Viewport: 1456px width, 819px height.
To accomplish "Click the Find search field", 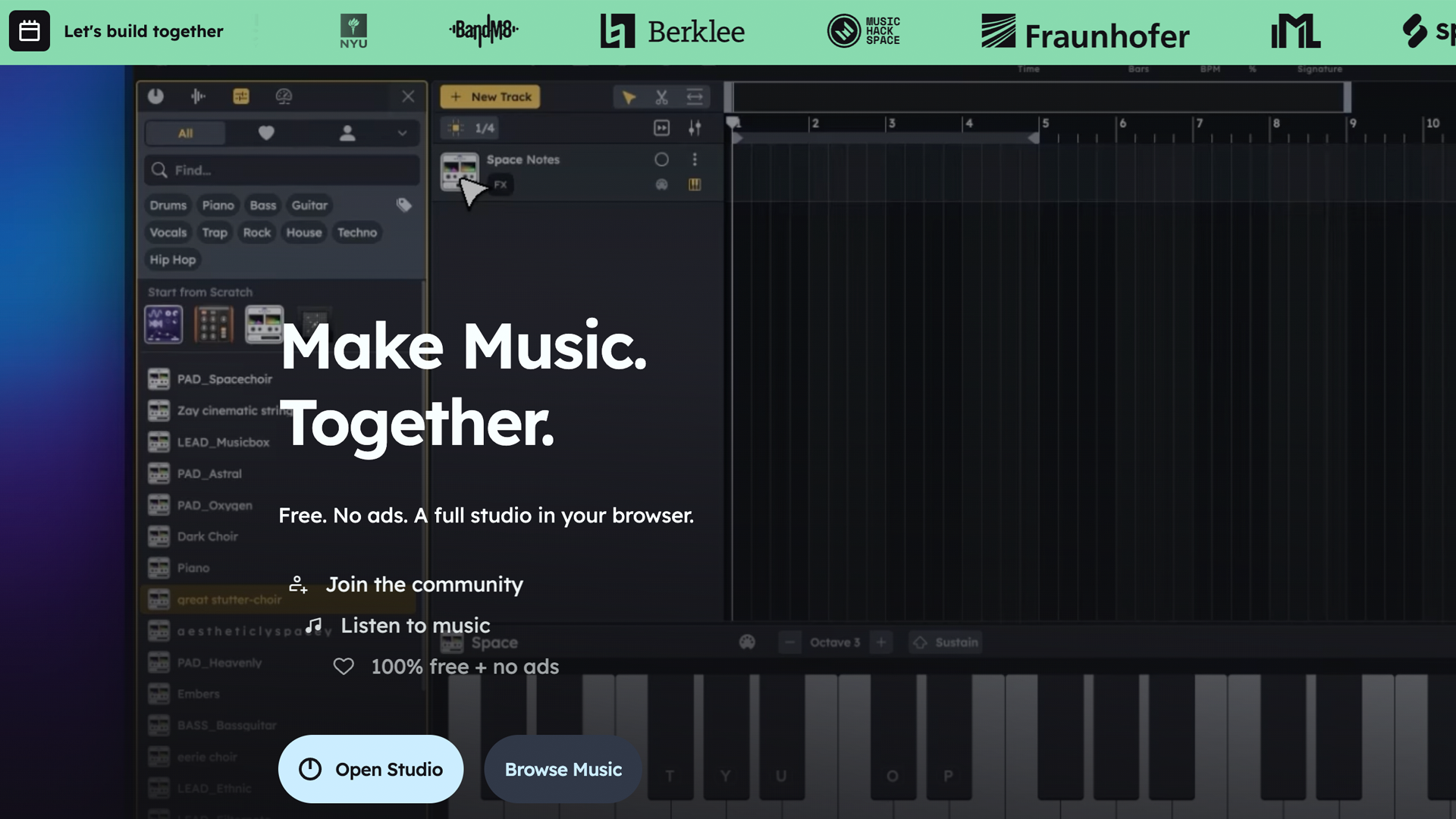I will click(x=282, y=170).
